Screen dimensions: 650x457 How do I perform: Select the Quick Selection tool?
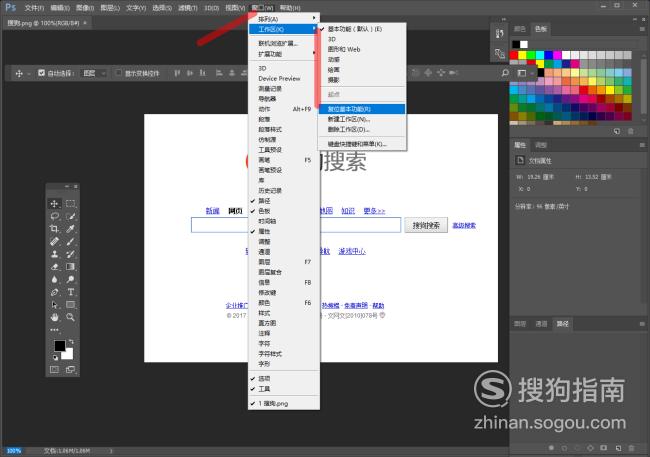pyautogui.click(x=71, y=216)
